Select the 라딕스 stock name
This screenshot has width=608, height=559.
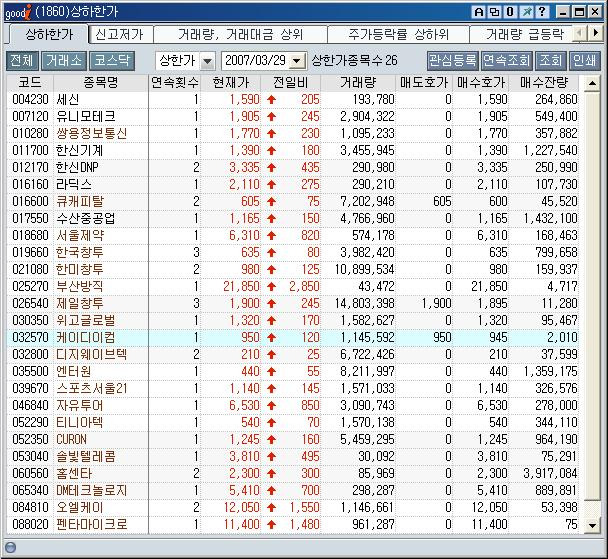(x=74, y=185)
